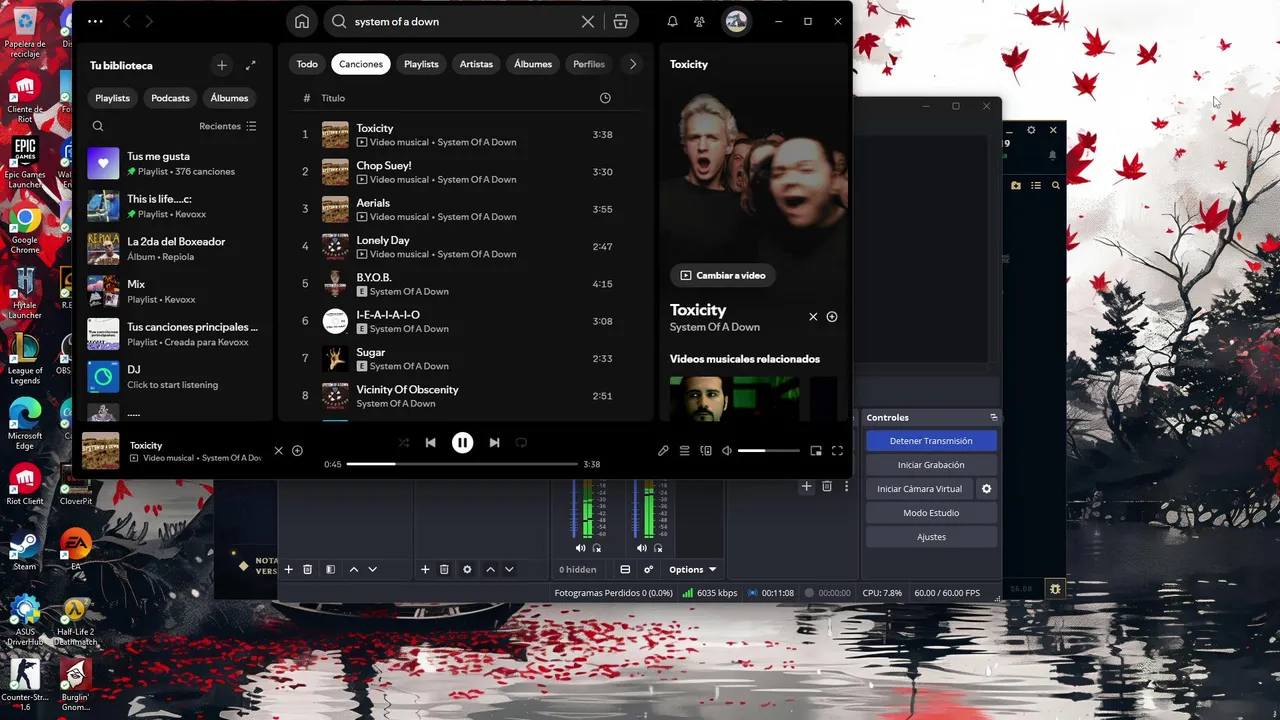The image size is (1280, 720).
Task: Create a playlist with library plus icon
Action: (222, 65)
